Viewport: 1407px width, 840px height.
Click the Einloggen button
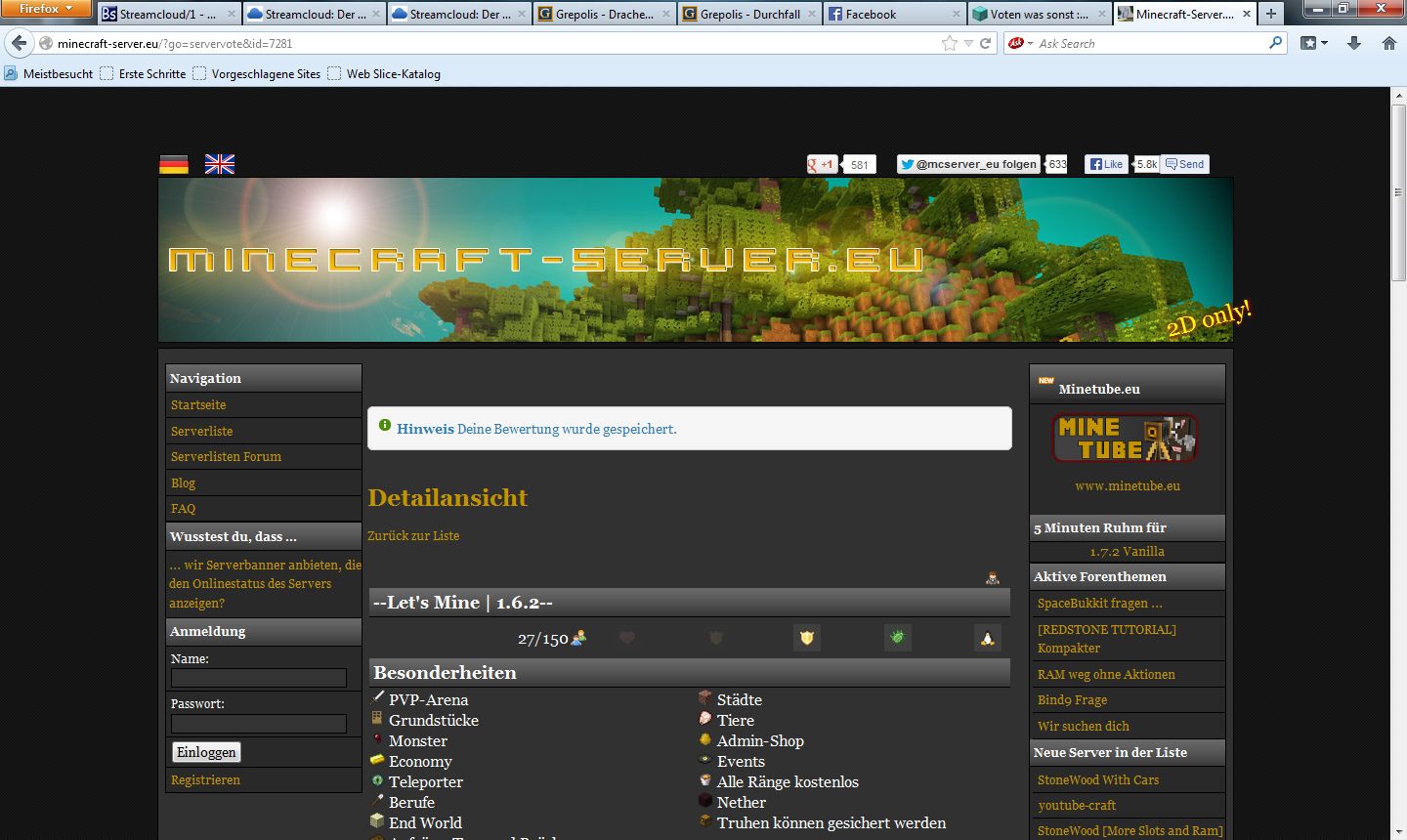click(206, 752)
